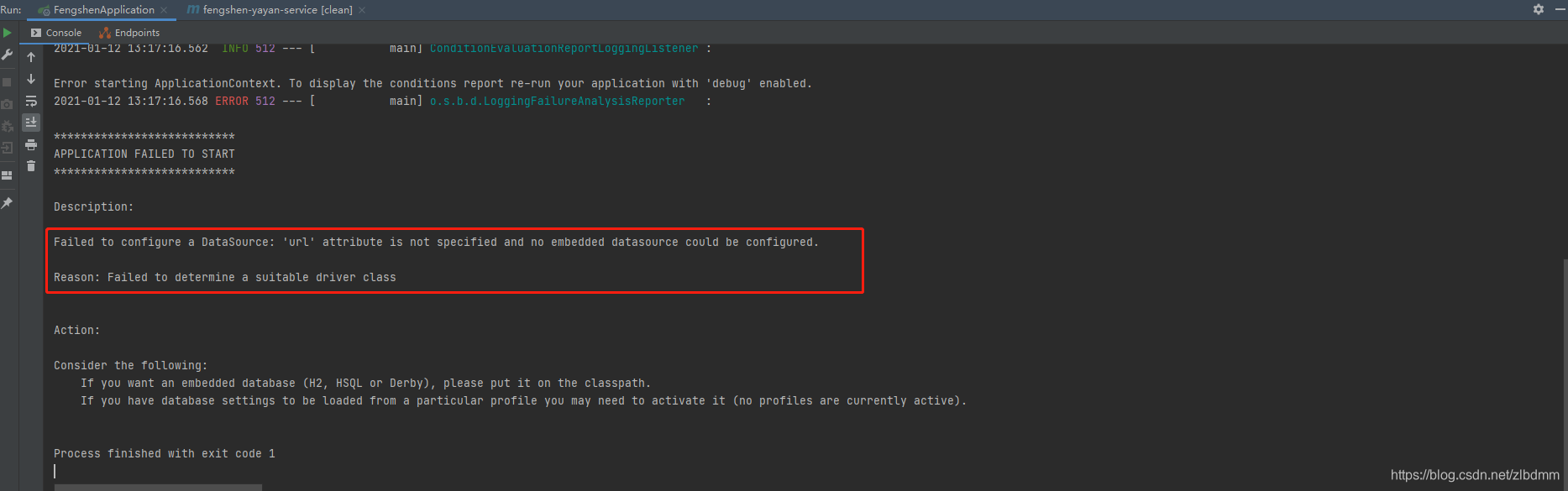The width and height of the screenshot is (1568, 491).
Task: Click the thread dump camera icon
Action: coord(7,104)
